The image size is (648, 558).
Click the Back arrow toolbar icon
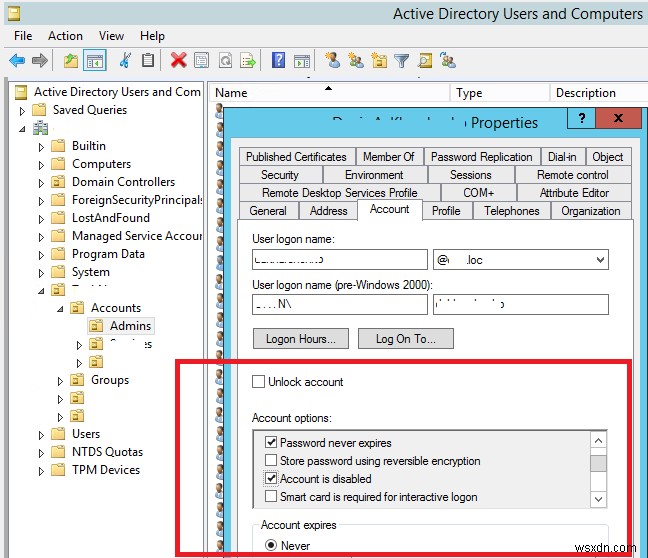point(17,61)
